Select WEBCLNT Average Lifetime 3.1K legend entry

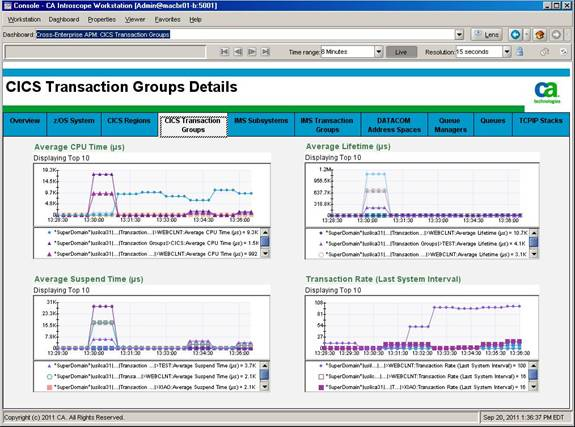coord(422,254)
